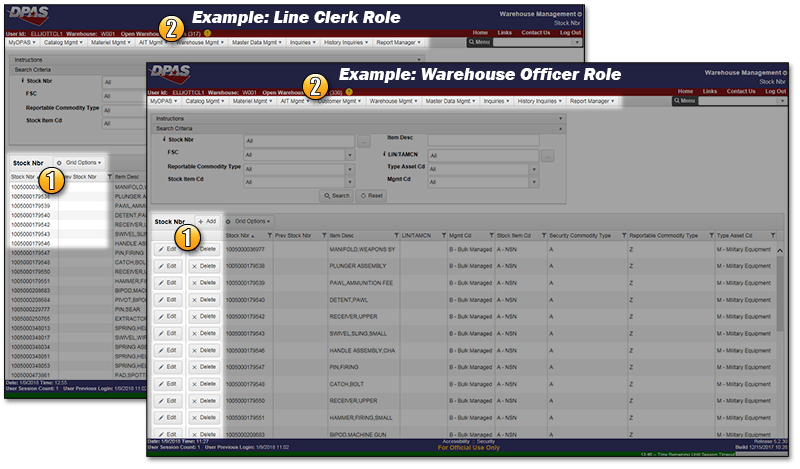
Task: Collapse Search Criteria panel in Warehouse Officer window
Action: 560,129
